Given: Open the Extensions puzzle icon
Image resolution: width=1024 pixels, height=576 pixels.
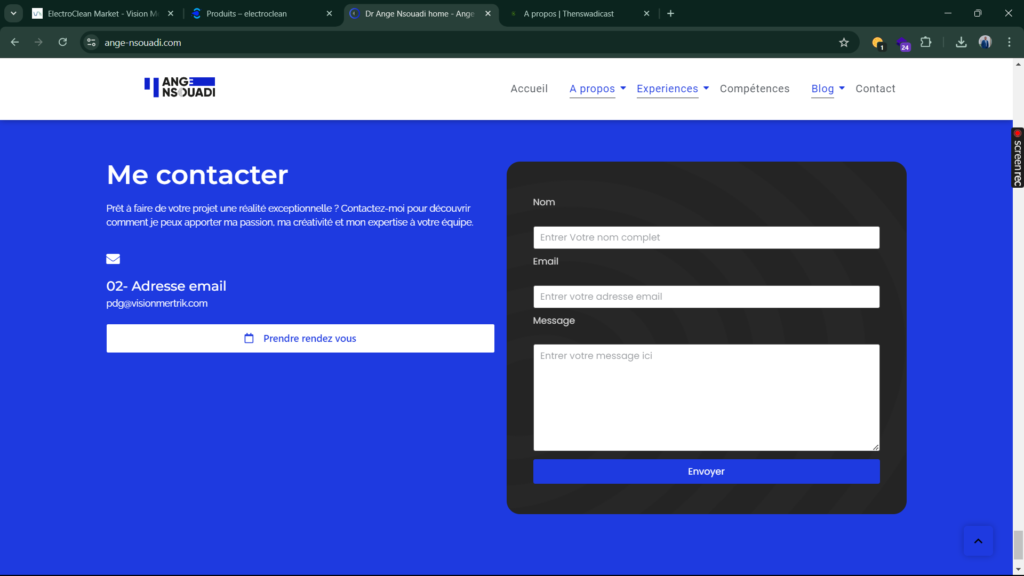Looking at the screenshot, I should (926, 42).
